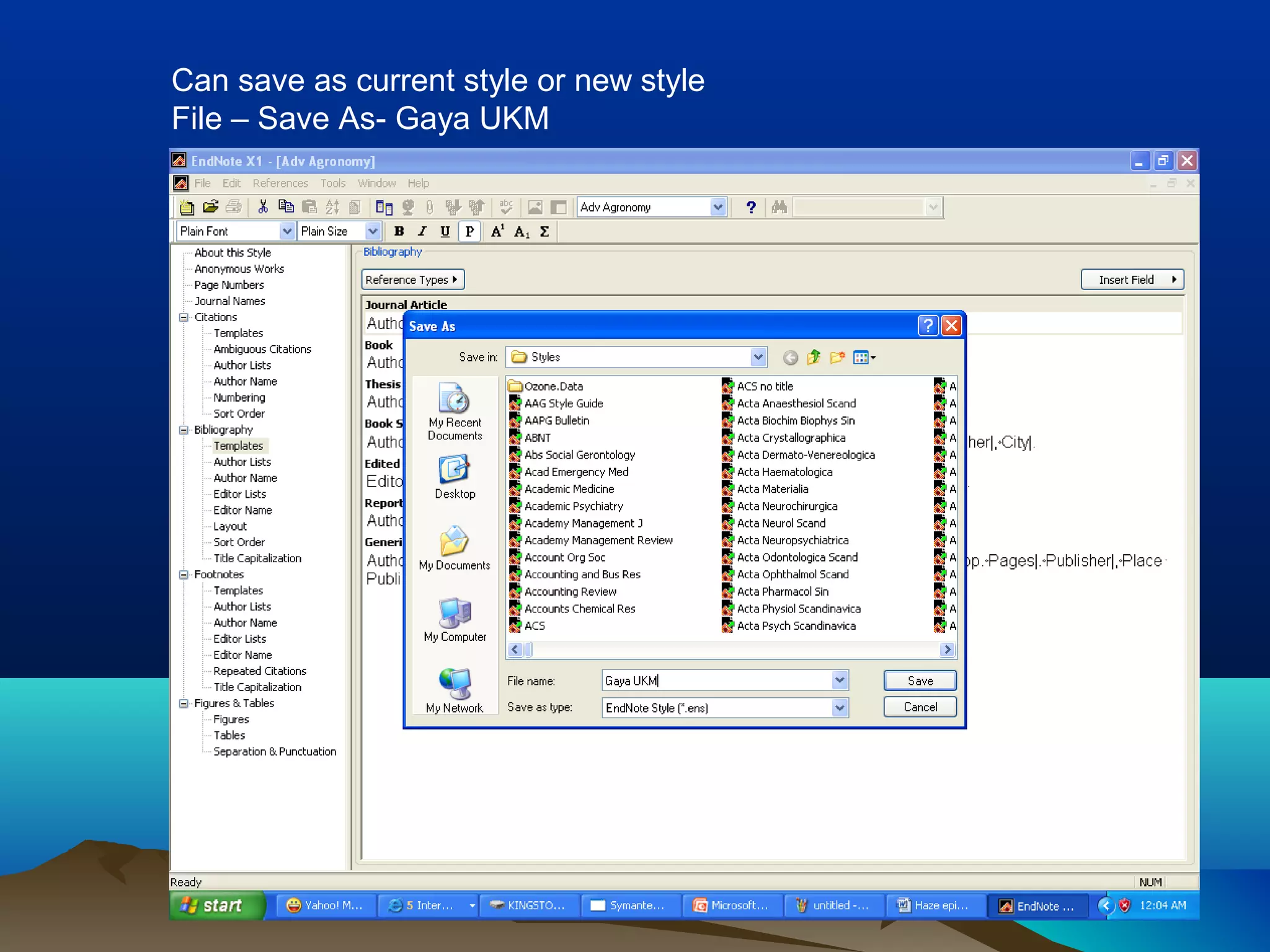Collapse the Figures & Tables tree node
Image resolution: width=1270 pixels, height=952 pixels.
(184, 703)
